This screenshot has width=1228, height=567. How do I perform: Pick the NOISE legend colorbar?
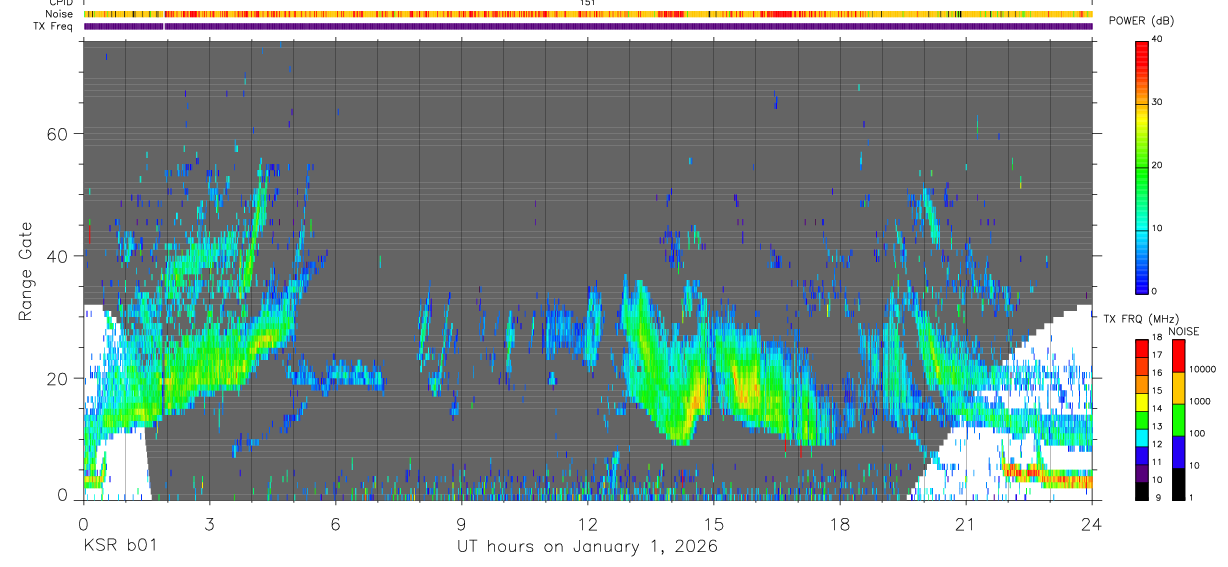[x=1178, y=419]
